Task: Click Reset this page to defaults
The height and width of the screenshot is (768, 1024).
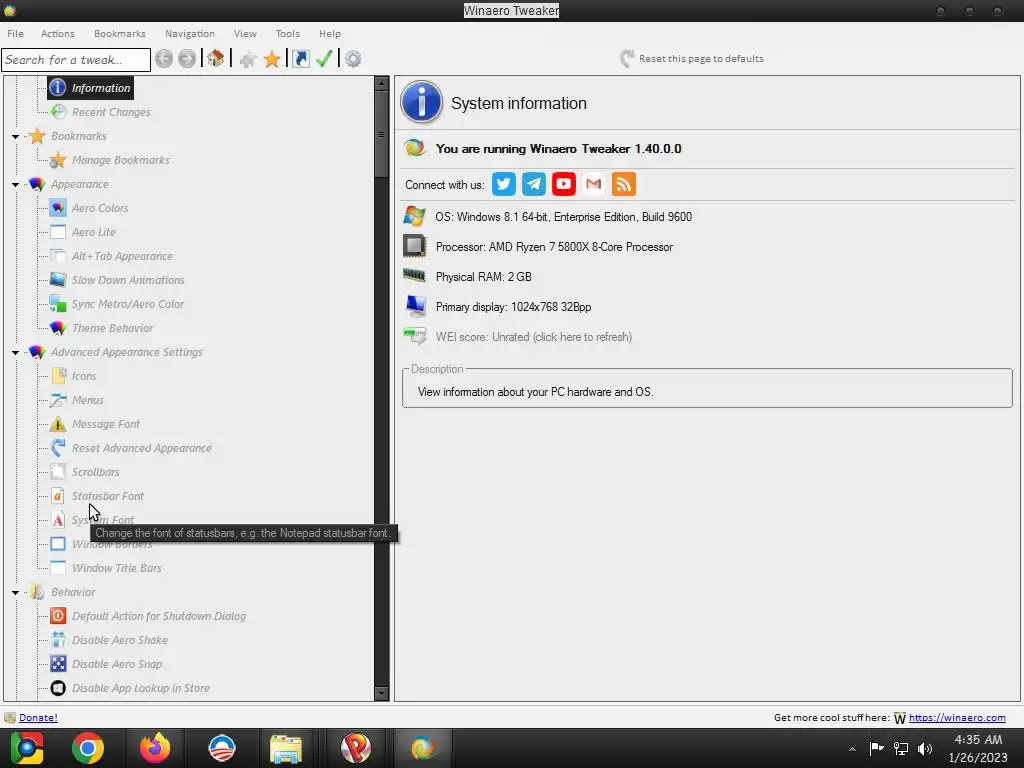Action: 692,59
